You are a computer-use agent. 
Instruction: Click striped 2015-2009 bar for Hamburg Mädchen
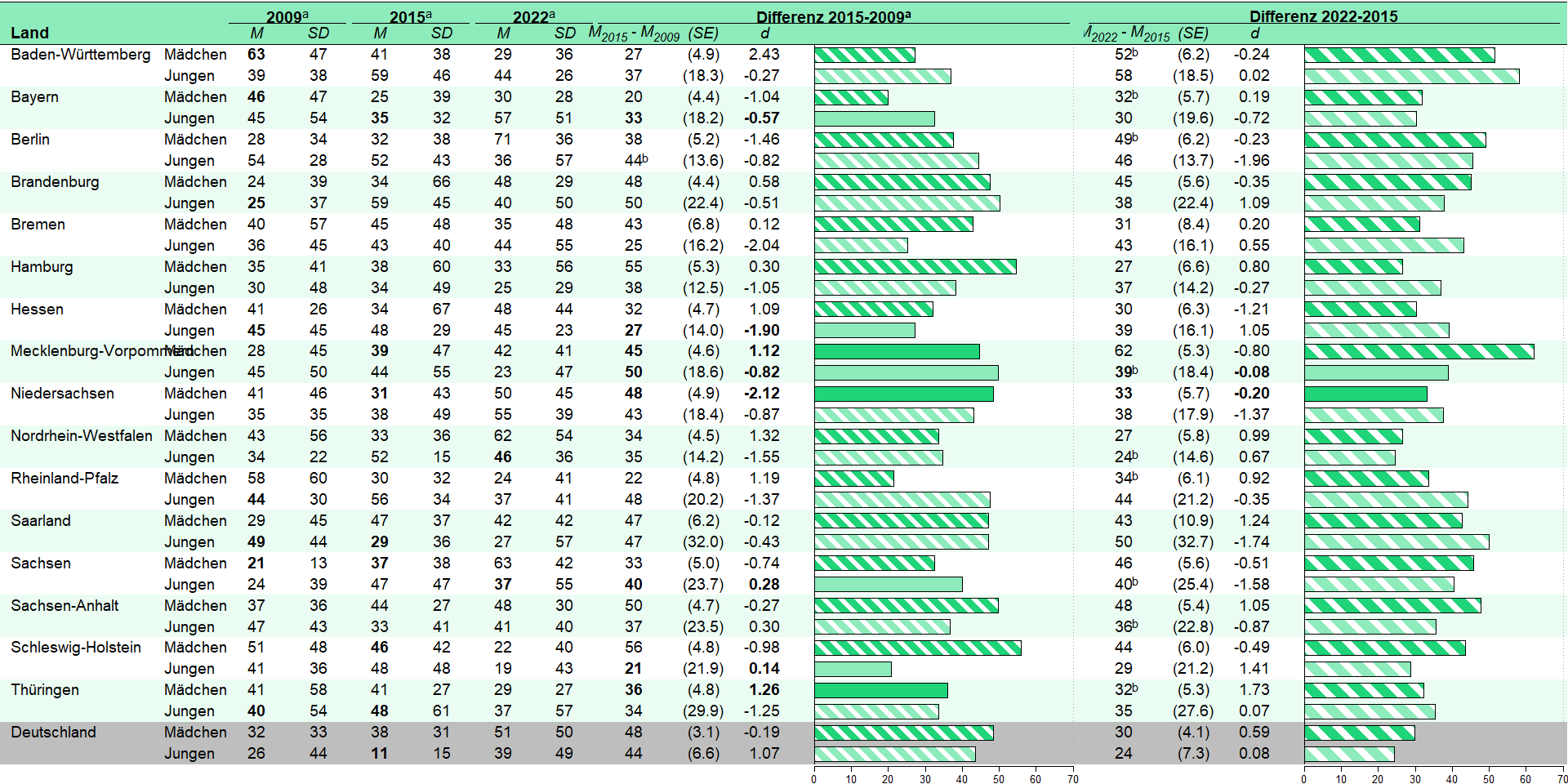(915, 267)
